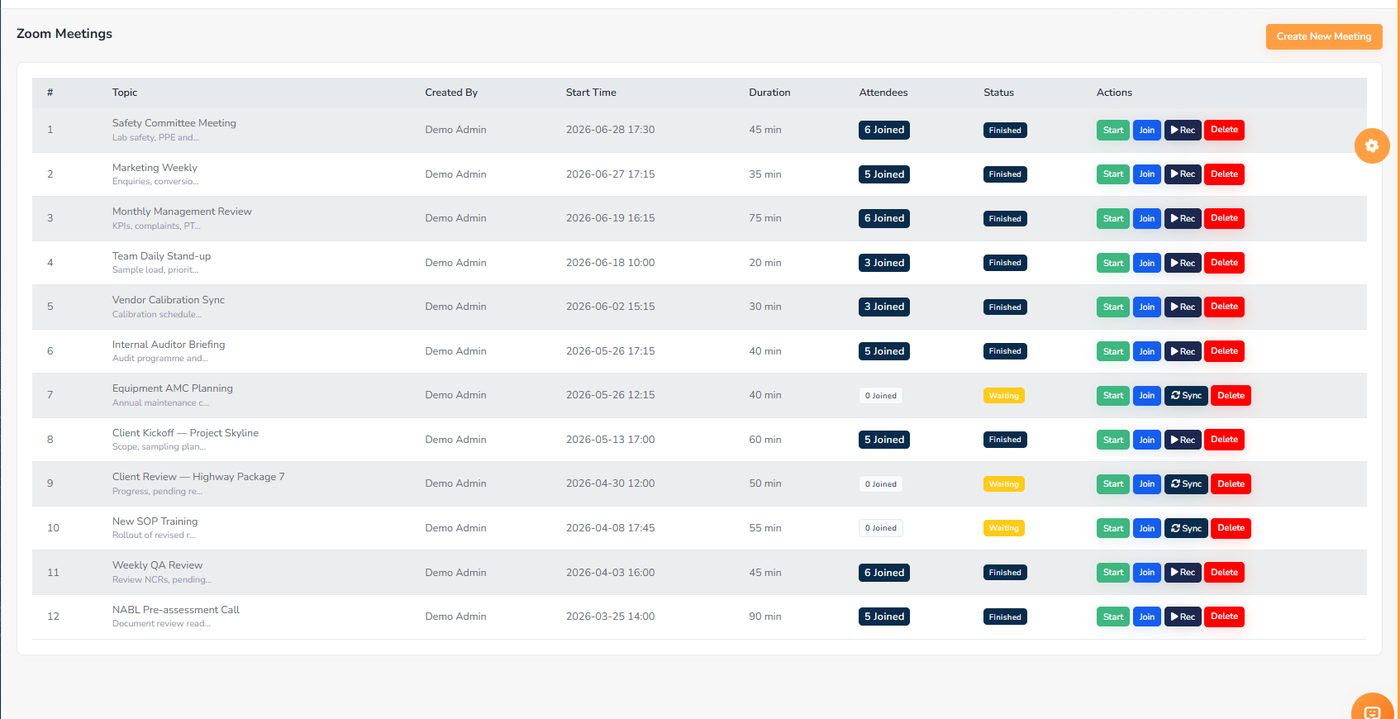
Task: Click the Start Time column header
Action: 591,92
